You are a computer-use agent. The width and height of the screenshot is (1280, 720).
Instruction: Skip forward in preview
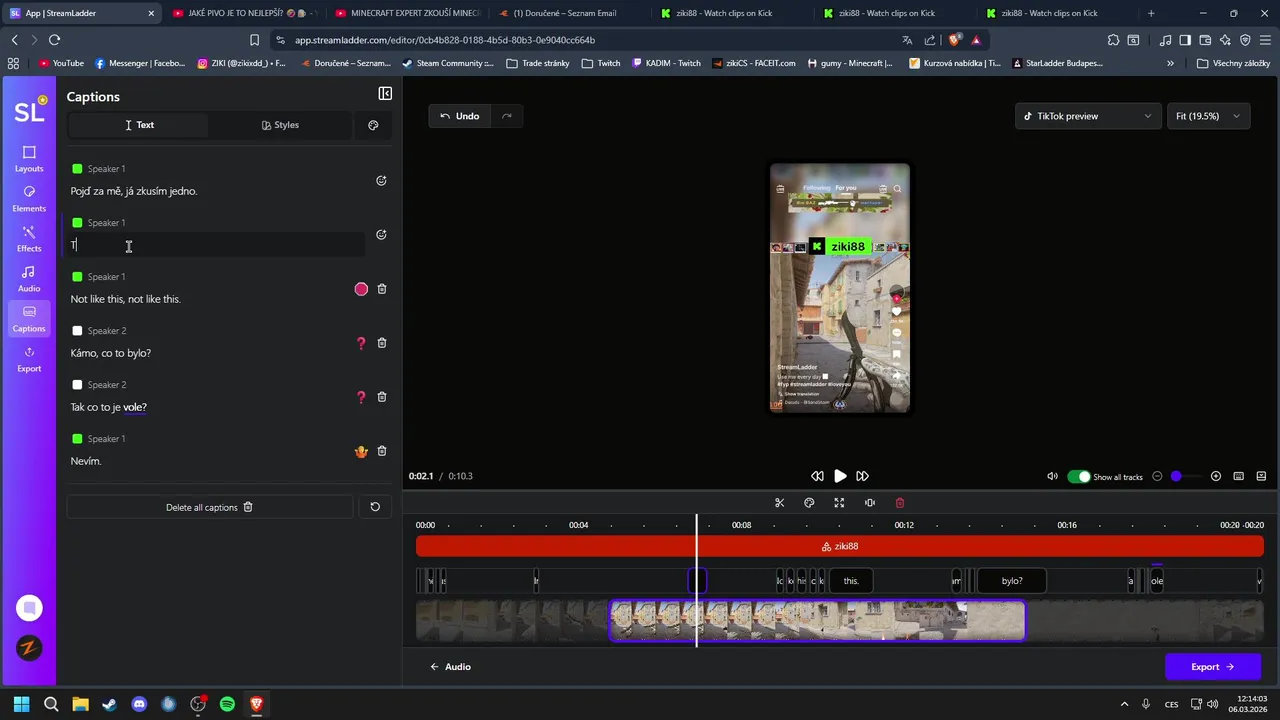[x=862, y=477]
